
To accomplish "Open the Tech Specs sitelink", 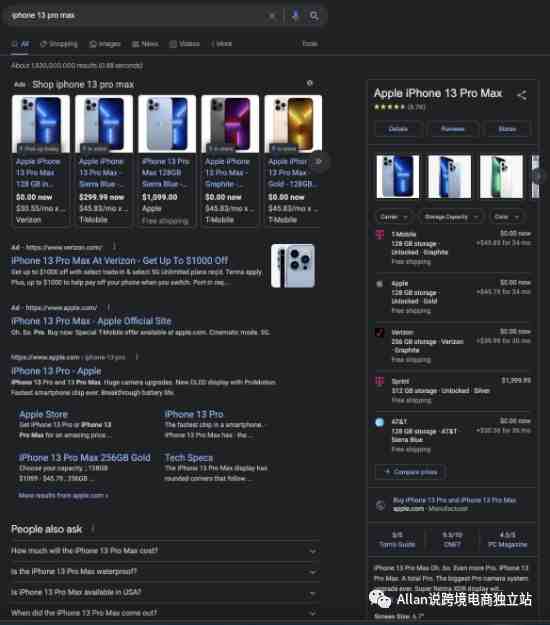I will pos(189,458).
